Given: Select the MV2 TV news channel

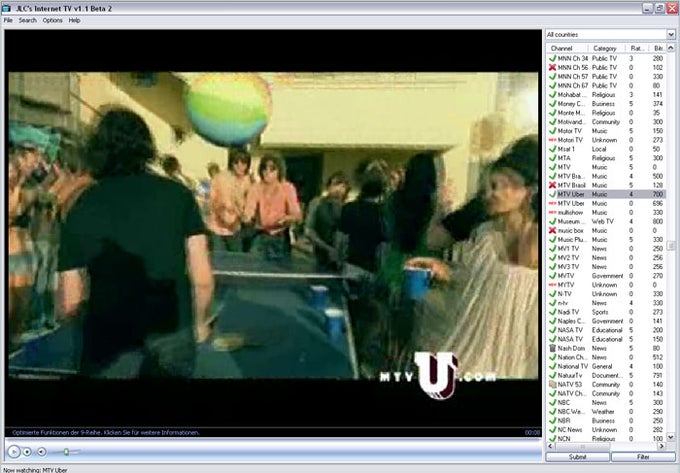Looking at the screenshot, I should click(606, 258).
